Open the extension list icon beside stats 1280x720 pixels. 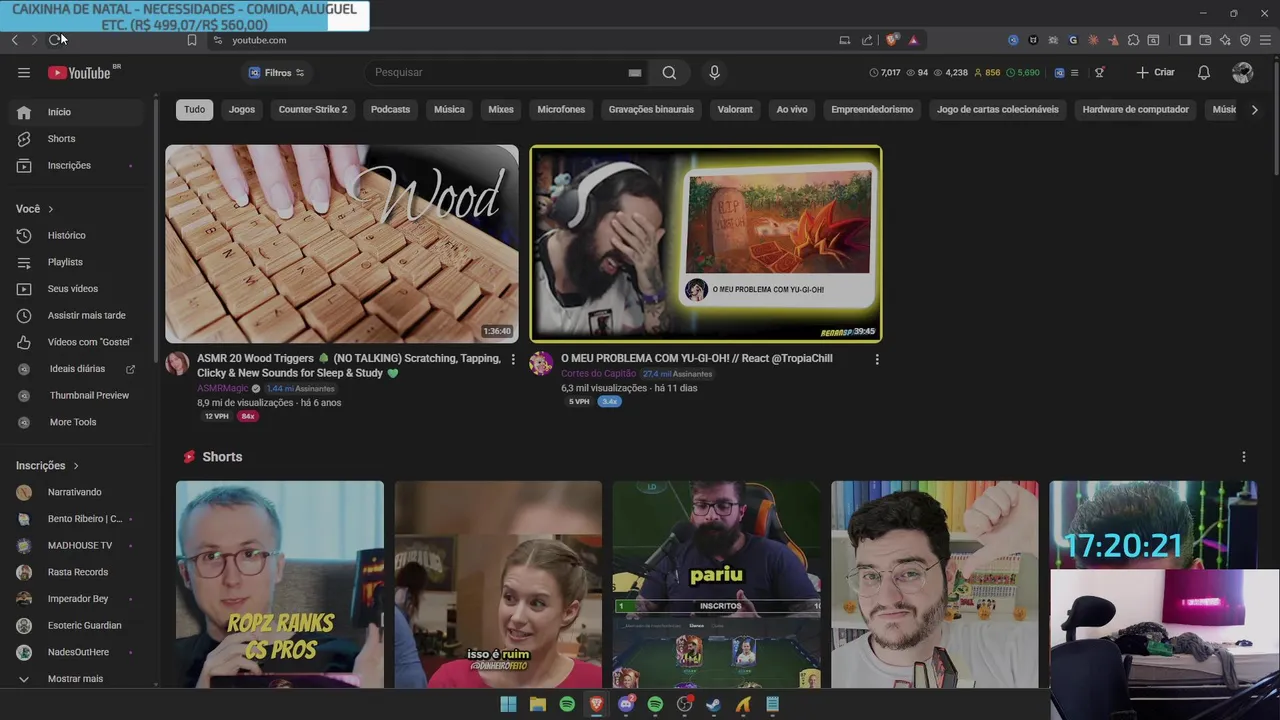tap(1075, 72)
